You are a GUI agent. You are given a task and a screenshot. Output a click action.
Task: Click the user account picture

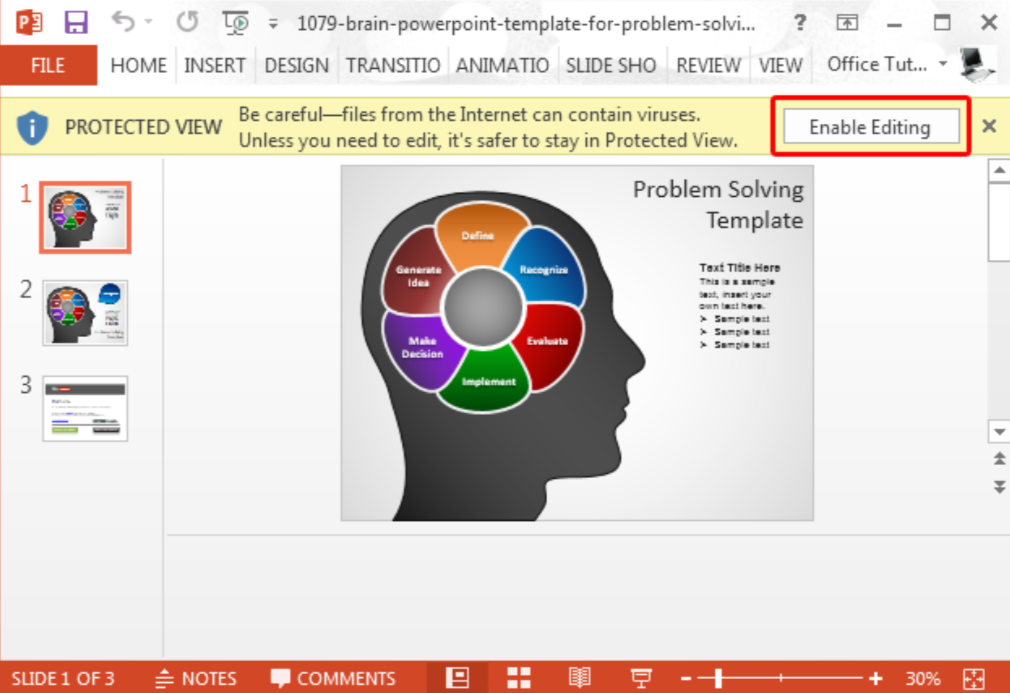click(976, 65)
